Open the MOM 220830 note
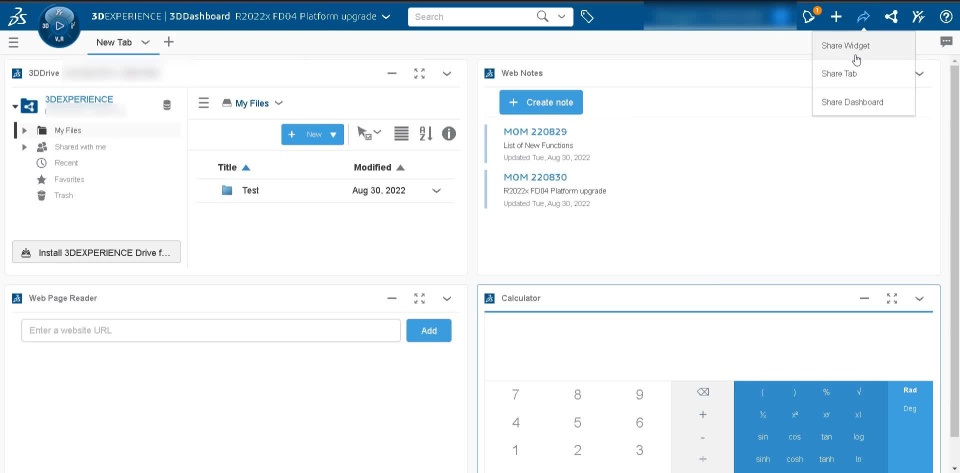 [535, 177]
